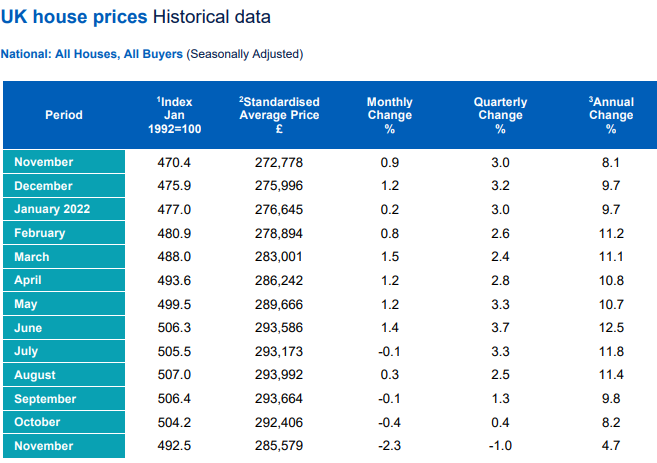Select the monthly change value -2.3
Screen dimensions: 657x463
[x=389, y=446]
